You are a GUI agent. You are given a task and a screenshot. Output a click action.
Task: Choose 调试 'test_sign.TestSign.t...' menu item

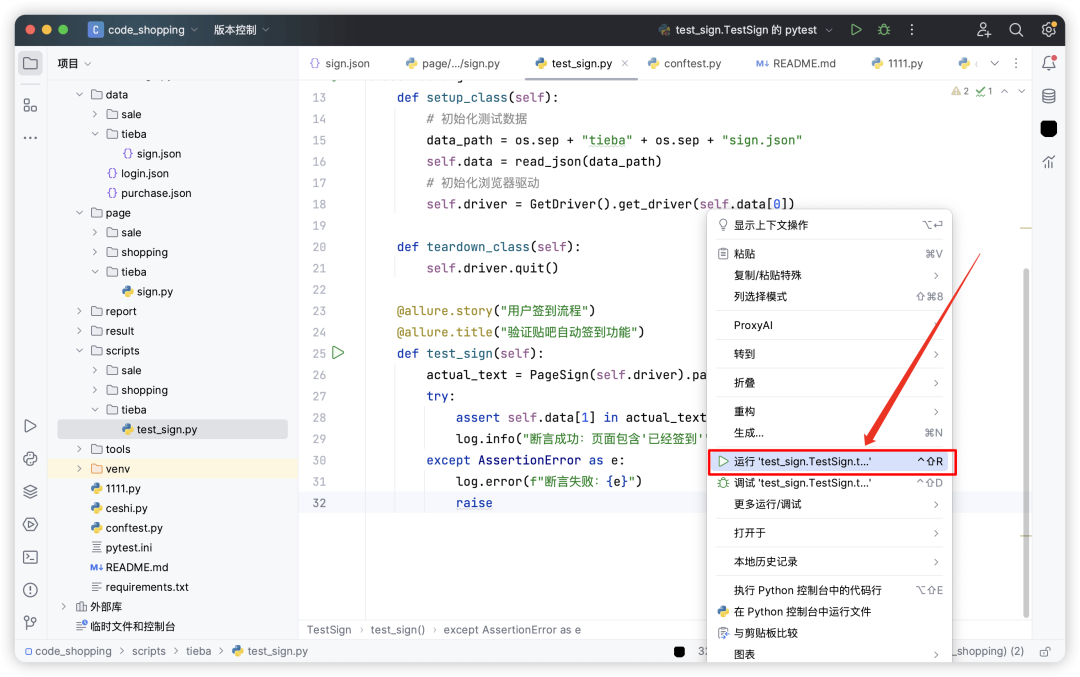[x=832, y=483]
